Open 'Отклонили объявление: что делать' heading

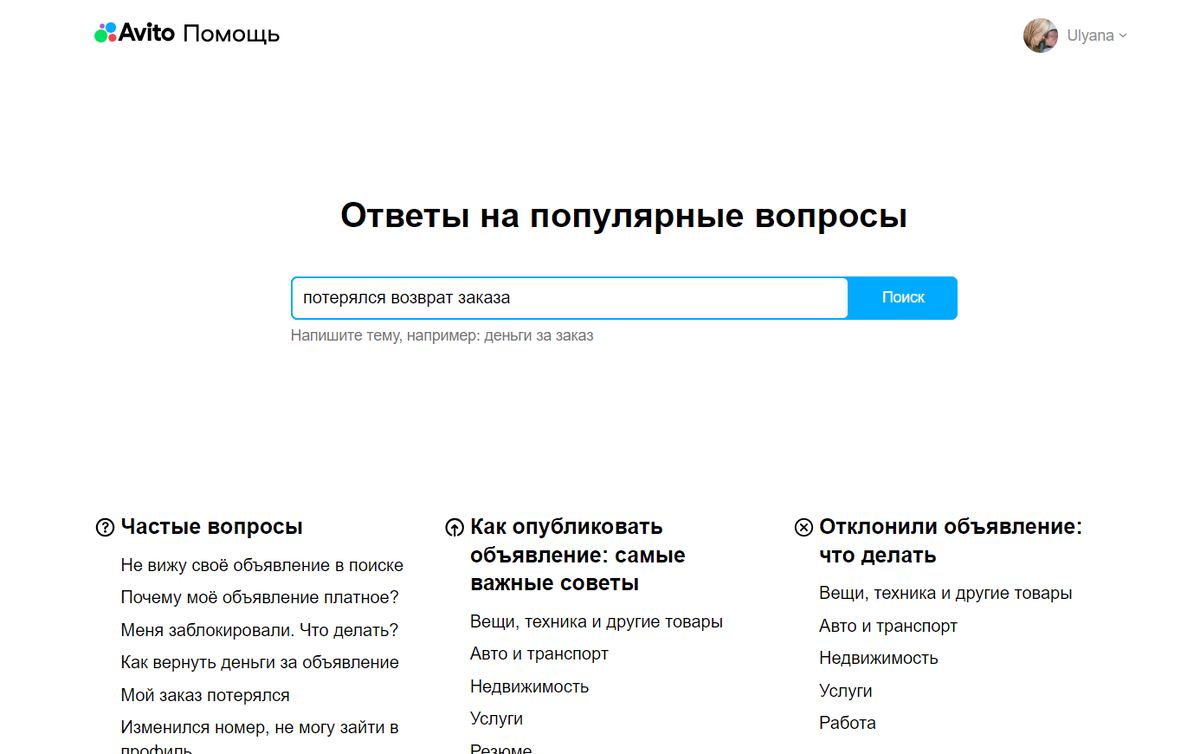click(x=950, y=541)
